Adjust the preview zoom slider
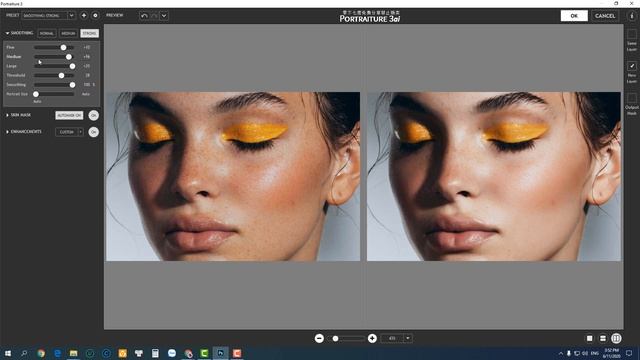 point(336,338)
